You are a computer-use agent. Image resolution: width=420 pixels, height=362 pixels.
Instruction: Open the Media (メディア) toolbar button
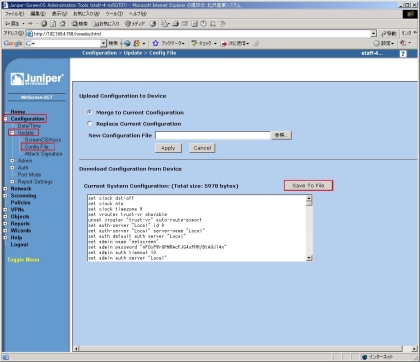coord(135,24)
